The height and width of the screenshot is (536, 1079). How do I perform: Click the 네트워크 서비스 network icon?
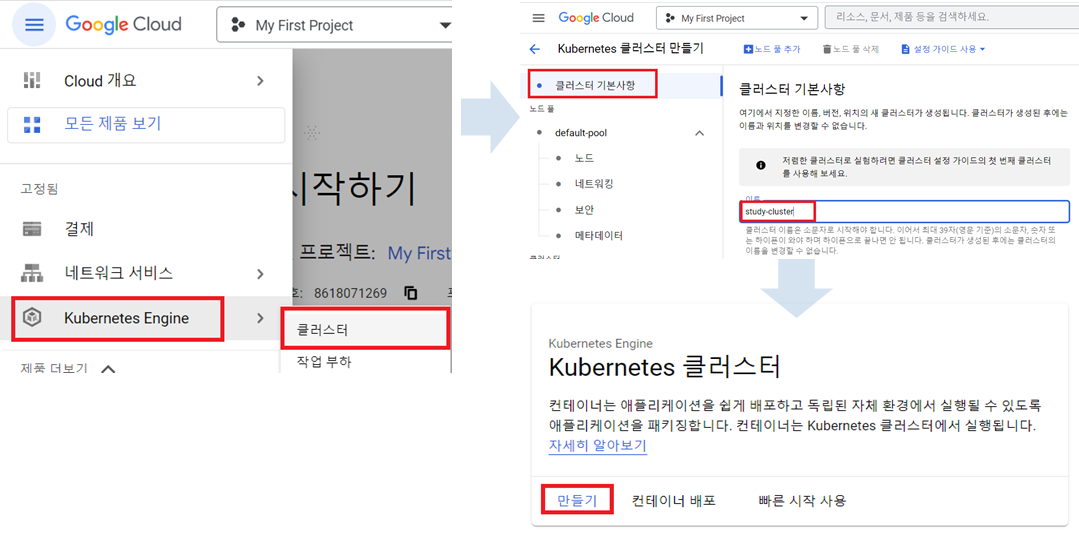point(32,274)
